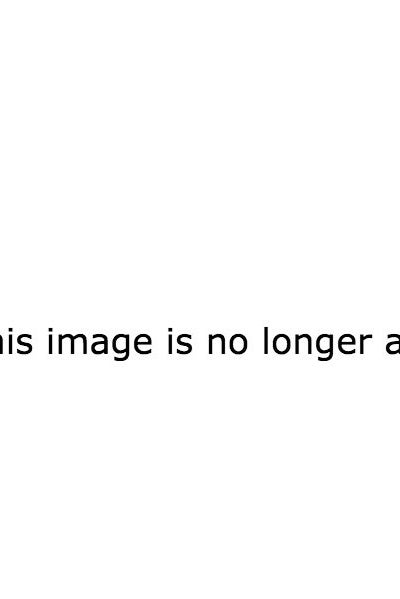Click the space between "image" and "is"
The width and height of the screenshot is (400, 599).
[160, 343]
